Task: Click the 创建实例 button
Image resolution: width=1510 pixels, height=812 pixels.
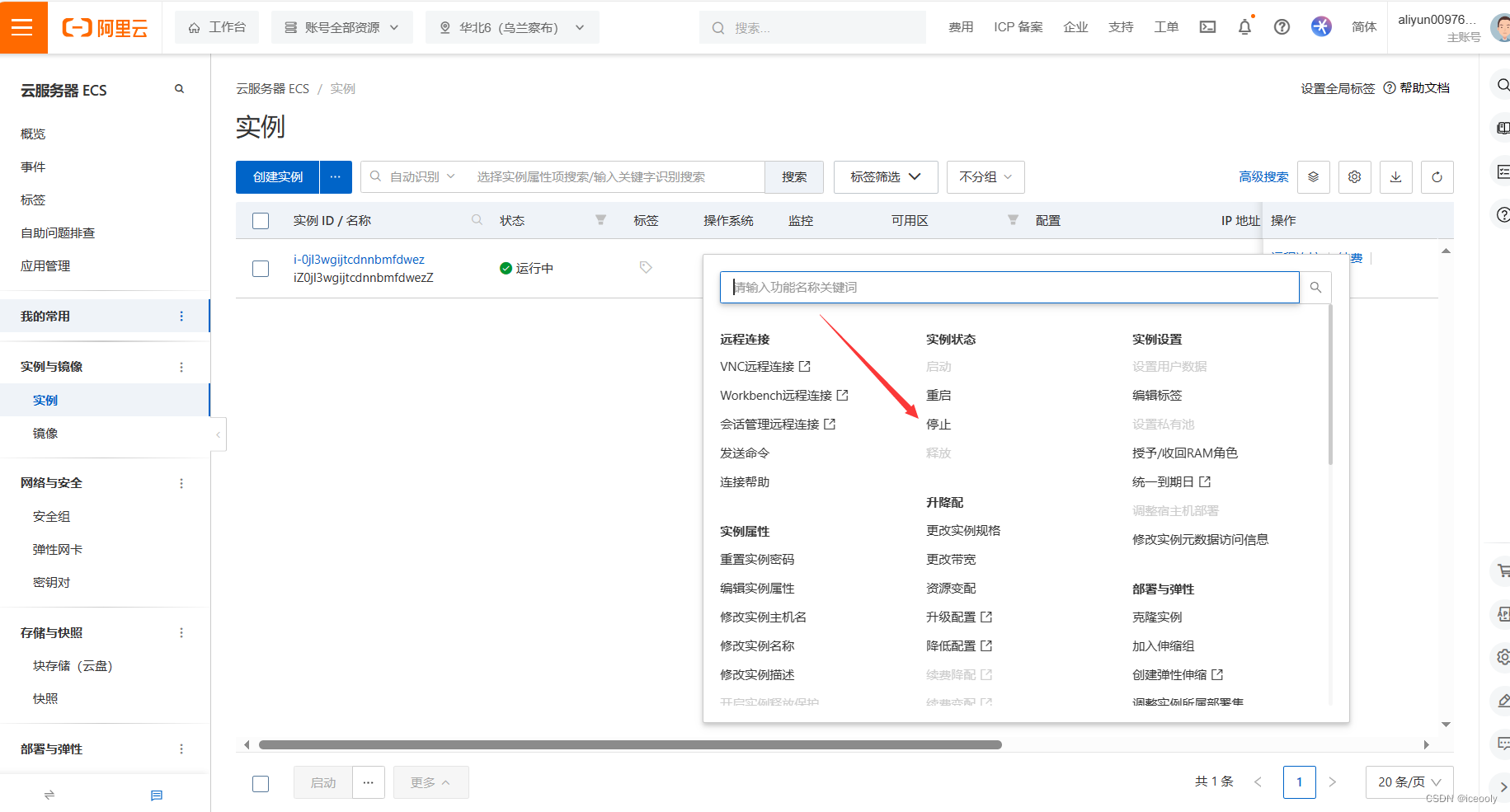Action: pyautogui.click(x=278, y=177)
